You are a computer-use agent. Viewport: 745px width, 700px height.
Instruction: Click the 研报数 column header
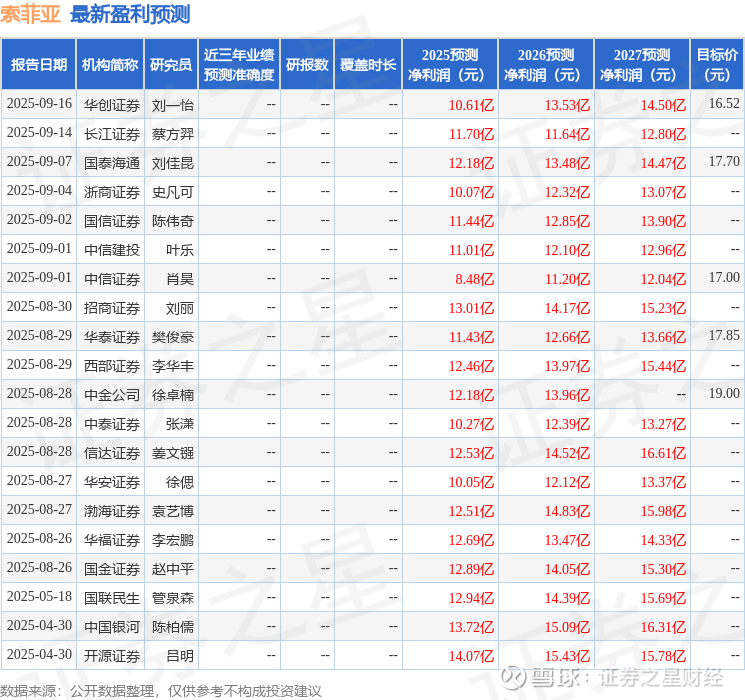tap(307, 65)
